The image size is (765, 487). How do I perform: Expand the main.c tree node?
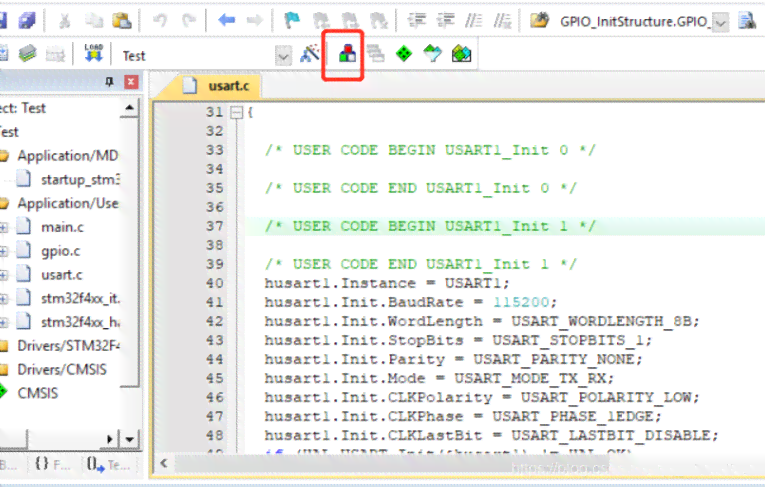[x=3, y=227]
